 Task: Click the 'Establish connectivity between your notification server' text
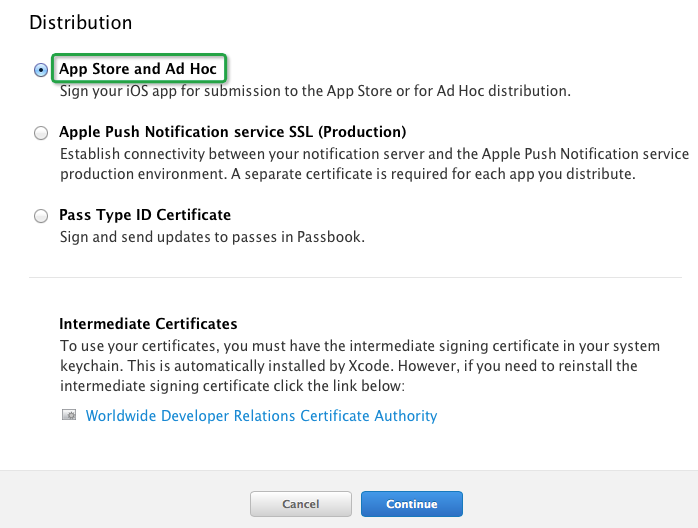pyautogui.click(x=374, y=154)
